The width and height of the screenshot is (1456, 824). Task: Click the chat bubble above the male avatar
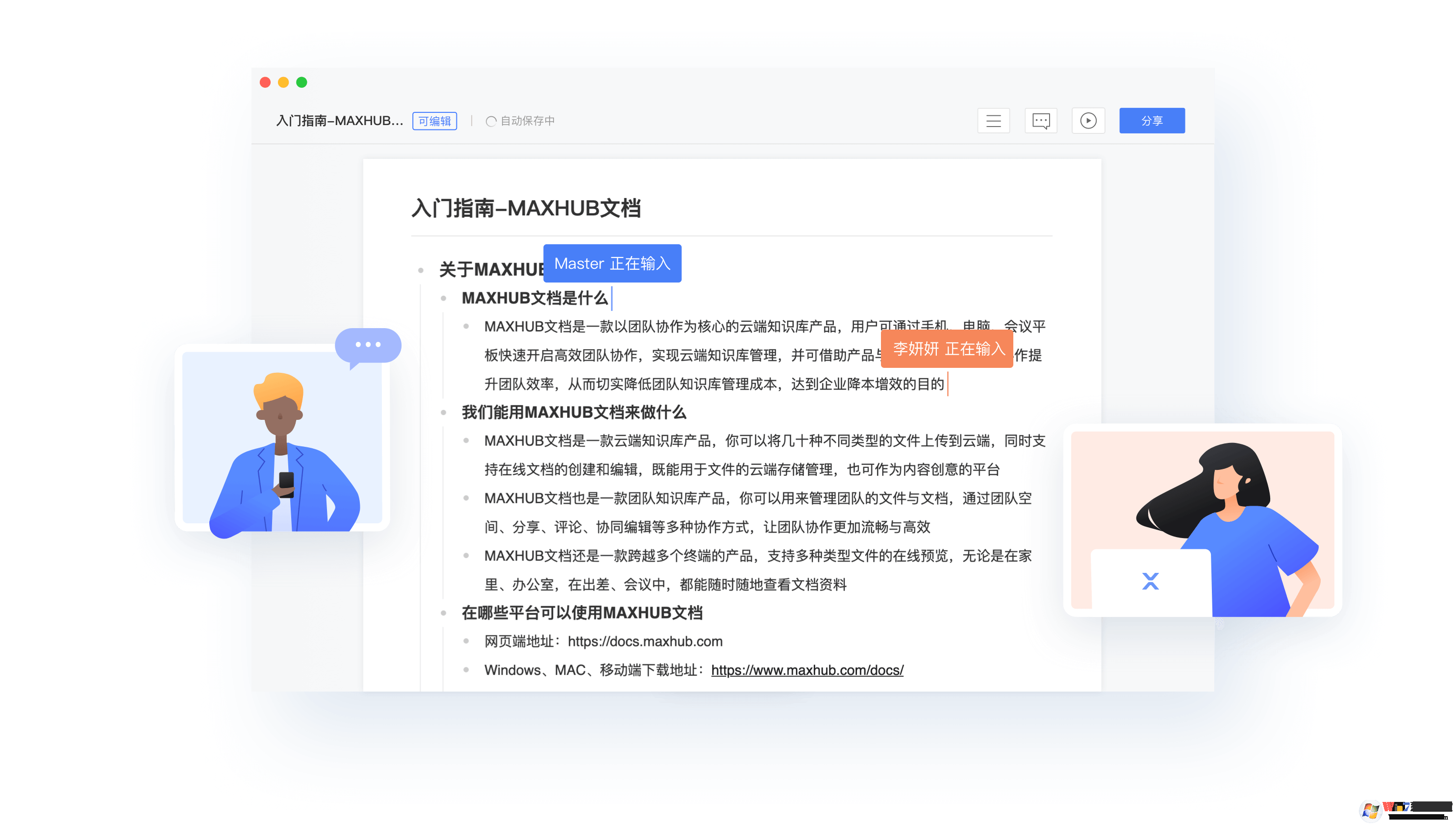[368, 345]
